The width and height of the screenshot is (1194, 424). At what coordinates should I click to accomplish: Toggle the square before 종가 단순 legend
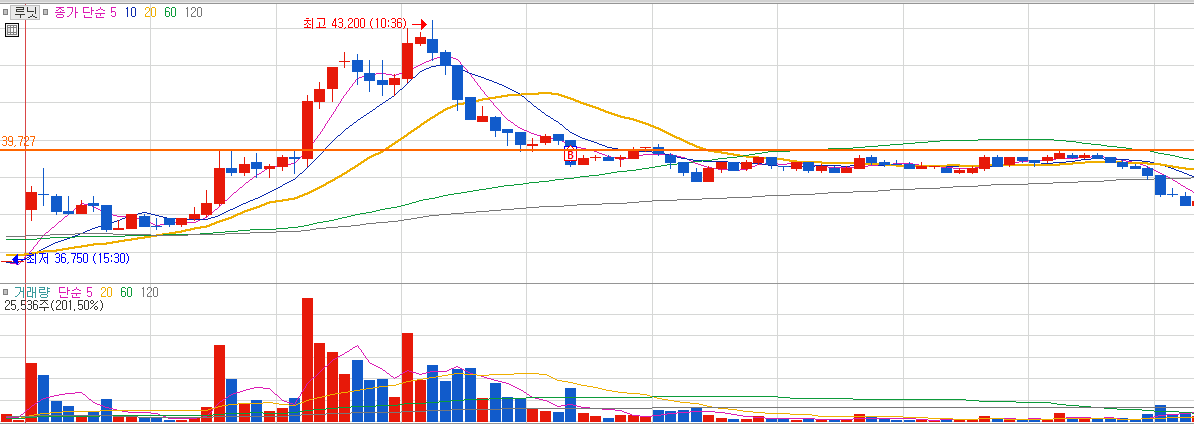pyautogui.click(x=47, y=12)
